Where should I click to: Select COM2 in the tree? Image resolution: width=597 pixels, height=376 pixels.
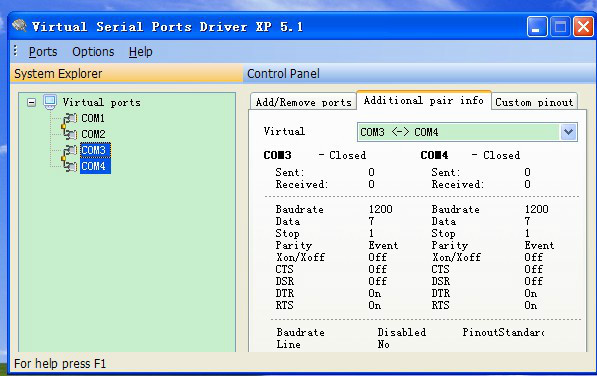coord(93,134)
